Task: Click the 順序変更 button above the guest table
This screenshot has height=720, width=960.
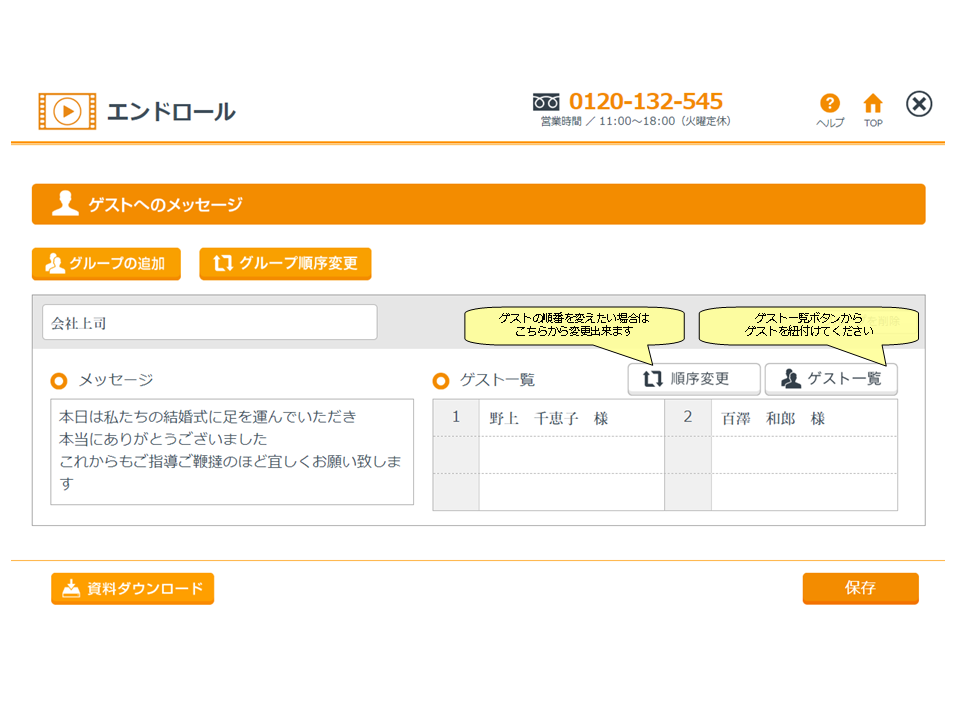Action: 694,379
